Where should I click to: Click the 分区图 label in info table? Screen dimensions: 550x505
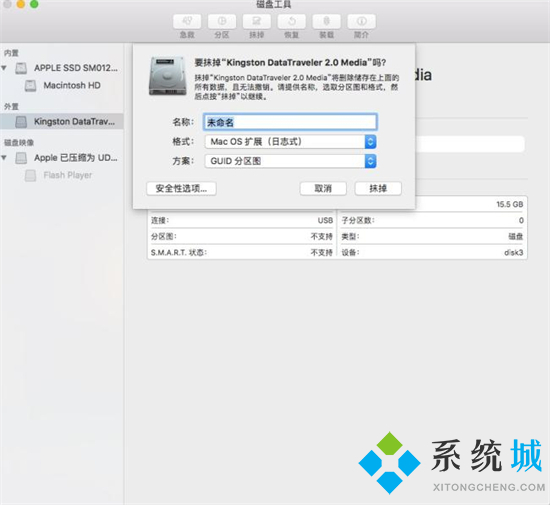point(163,236)
